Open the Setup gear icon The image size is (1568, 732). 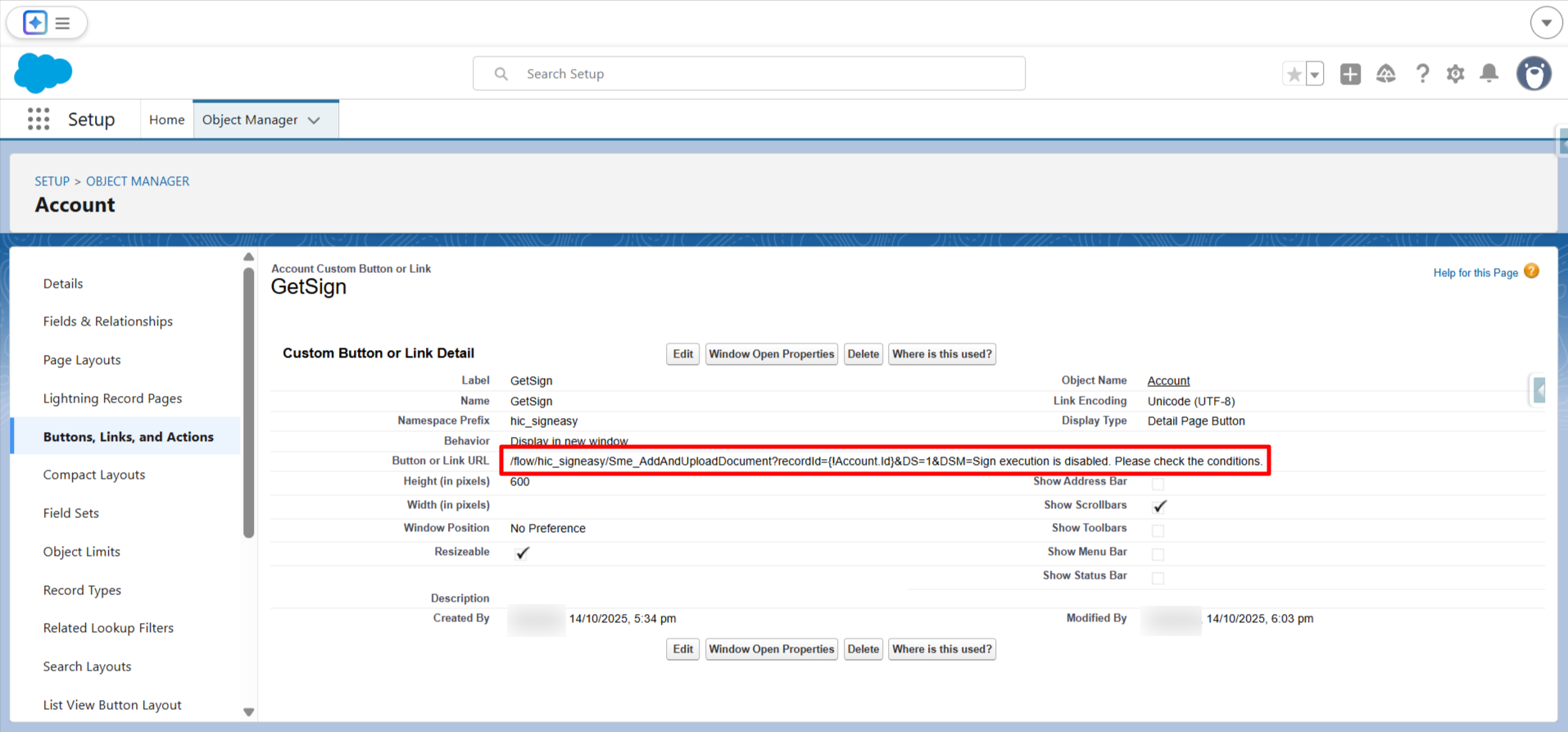1455,74
